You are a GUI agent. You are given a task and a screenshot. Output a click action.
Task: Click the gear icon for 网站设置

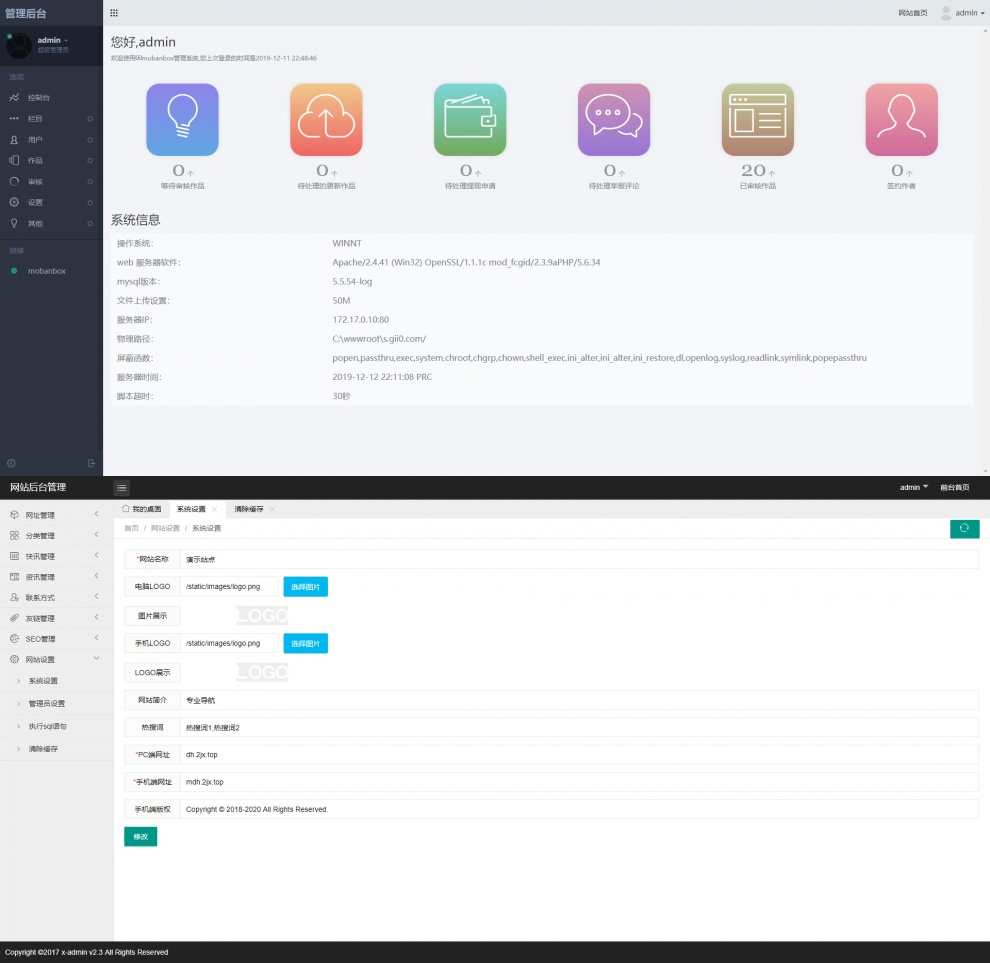[15, 659]
